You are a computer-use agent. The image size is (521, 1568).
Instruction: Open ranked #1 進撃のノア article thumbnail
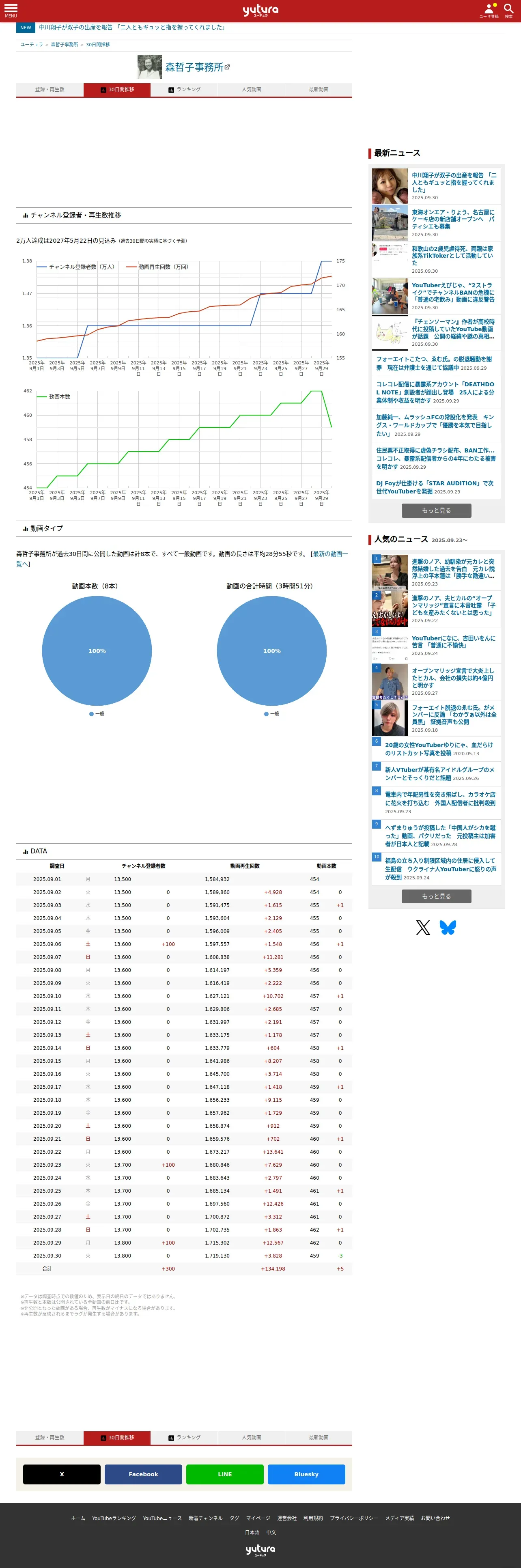click(x=390, y=571)
